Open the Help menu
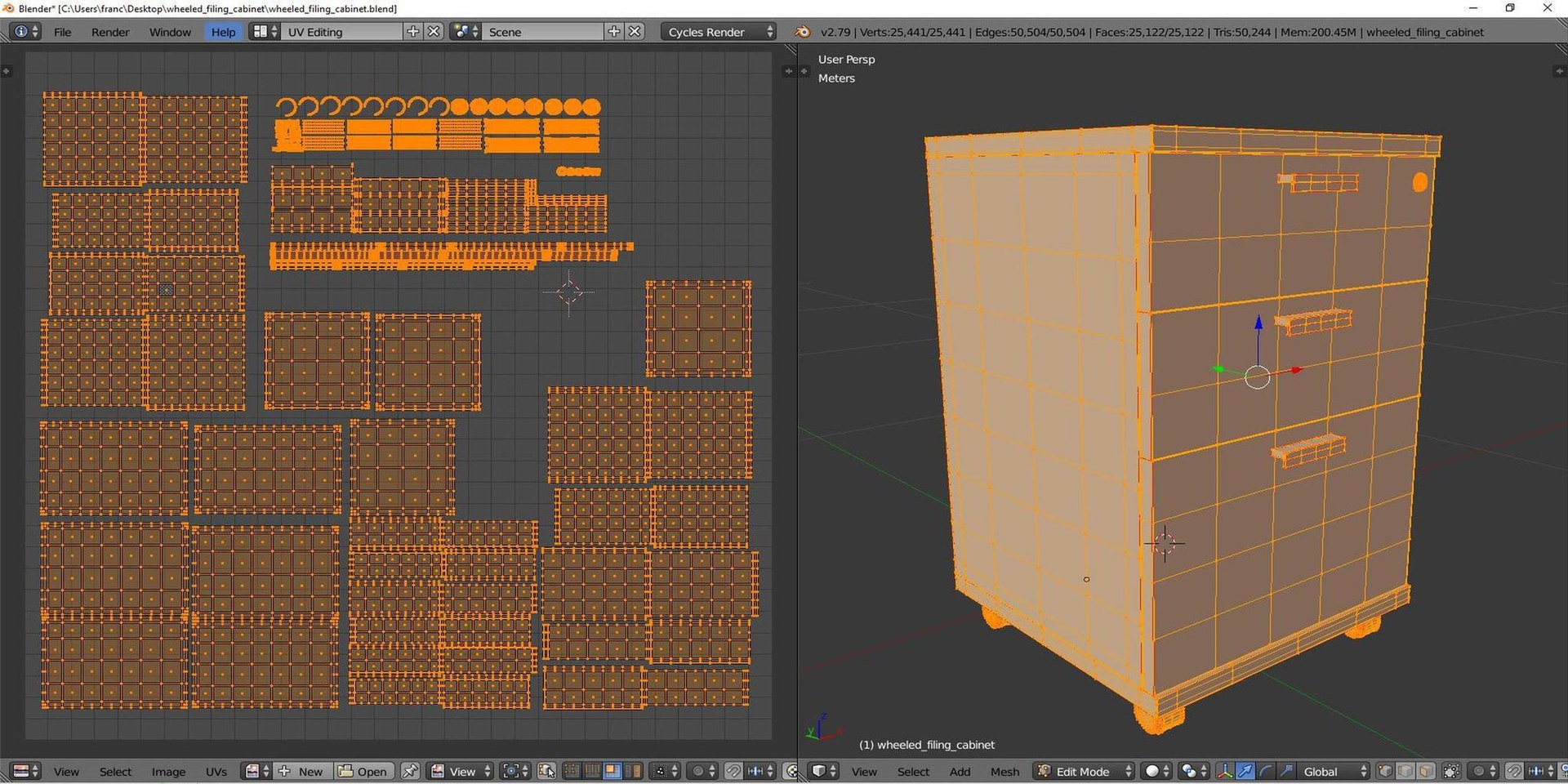This screenshot has width=1568, height=784. pyautogui.click(x=223, y=32)
